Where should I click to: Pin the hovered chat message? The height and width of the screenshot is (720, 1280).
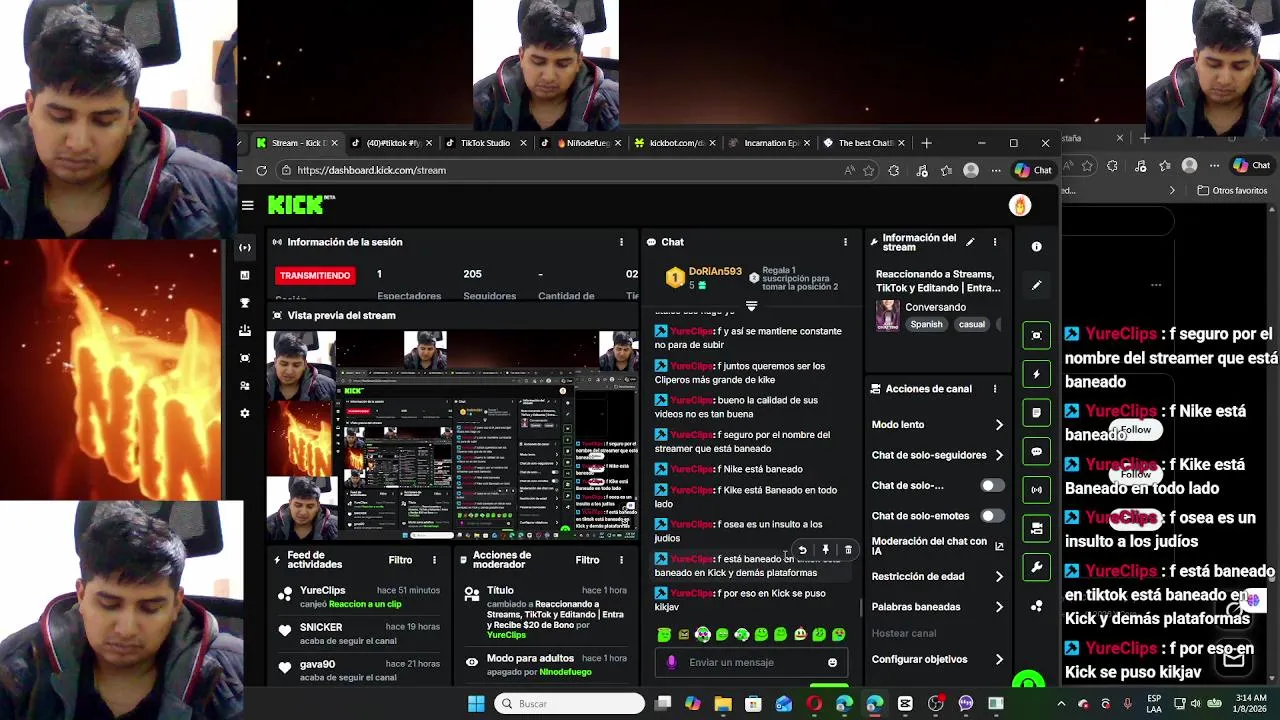pyautogui.click(x=825, y=550)
